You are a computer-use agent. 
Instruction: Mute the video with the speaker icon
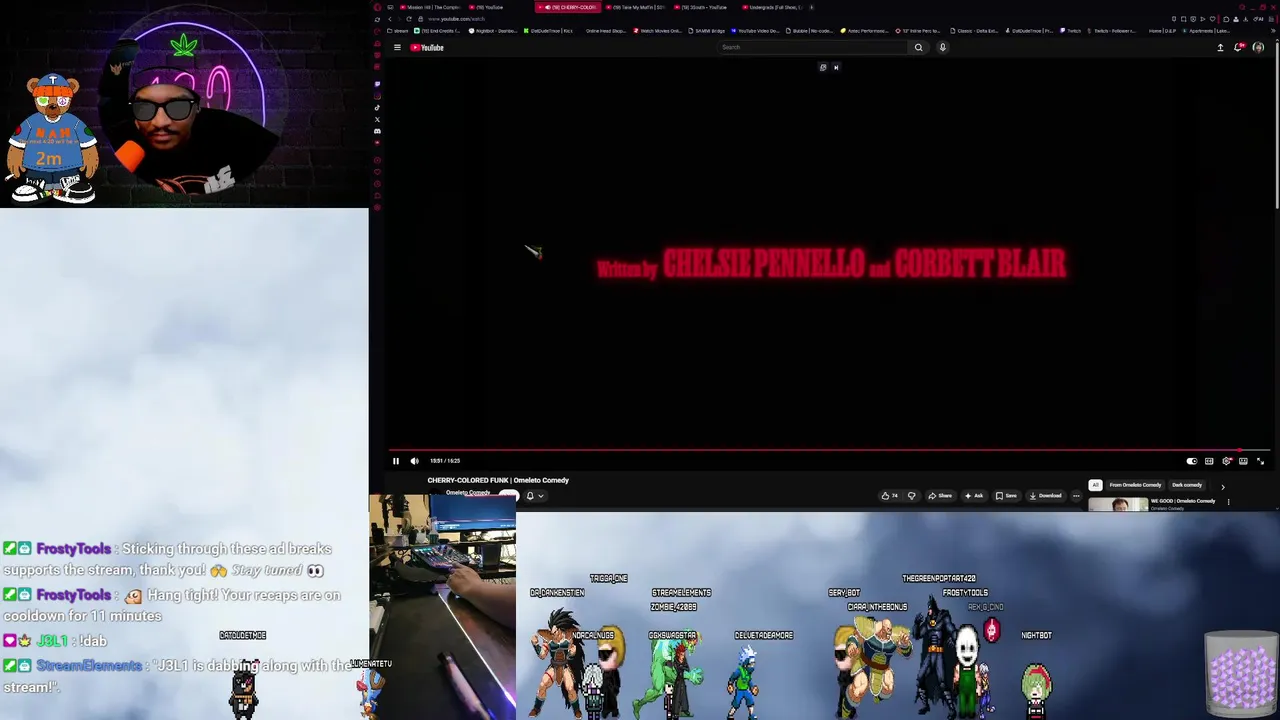click(x=415, y=461)
